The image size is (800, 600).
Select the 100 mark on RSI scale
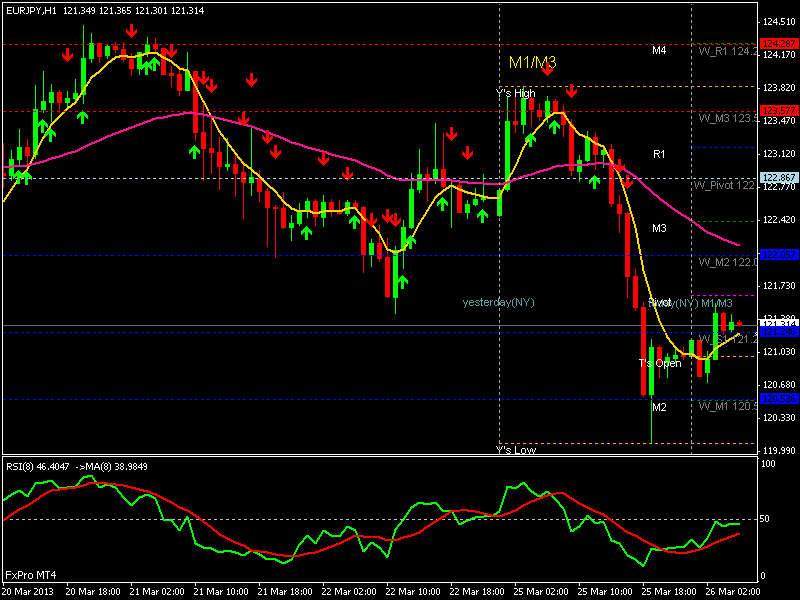pyautogui.click(x=768, y=463)
